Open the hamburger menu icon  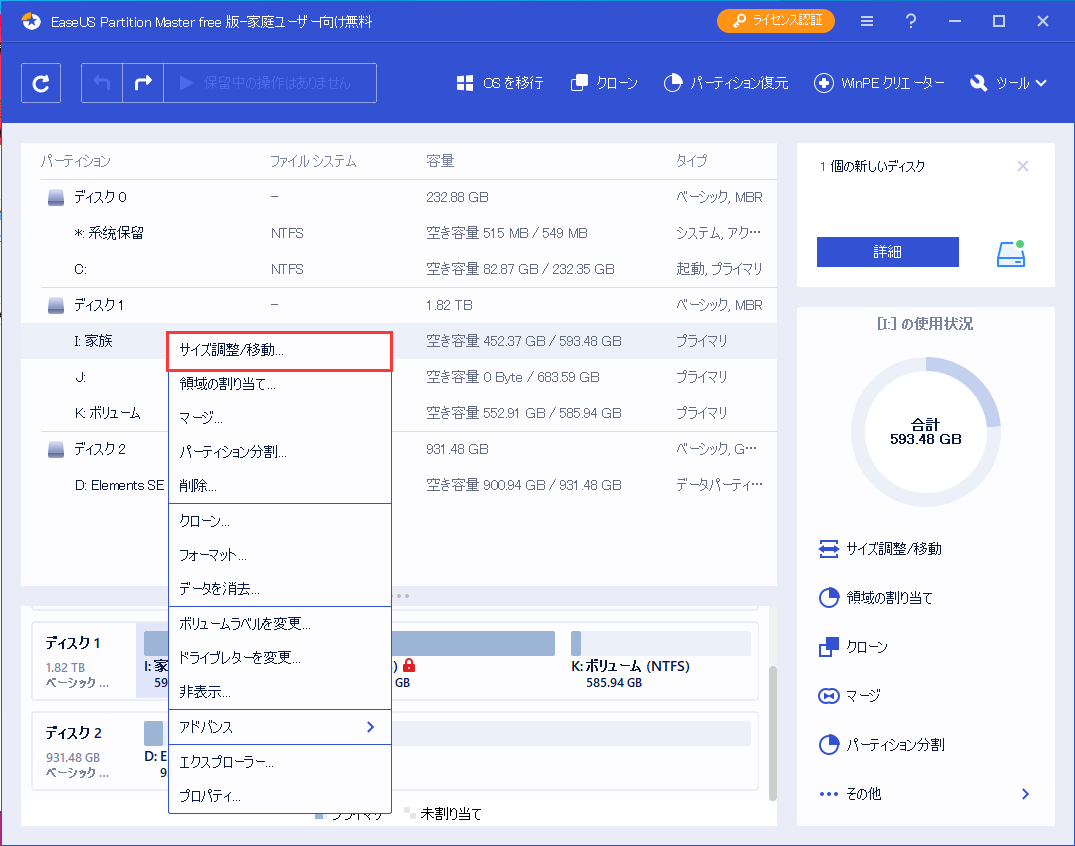[x=867, y=21]
